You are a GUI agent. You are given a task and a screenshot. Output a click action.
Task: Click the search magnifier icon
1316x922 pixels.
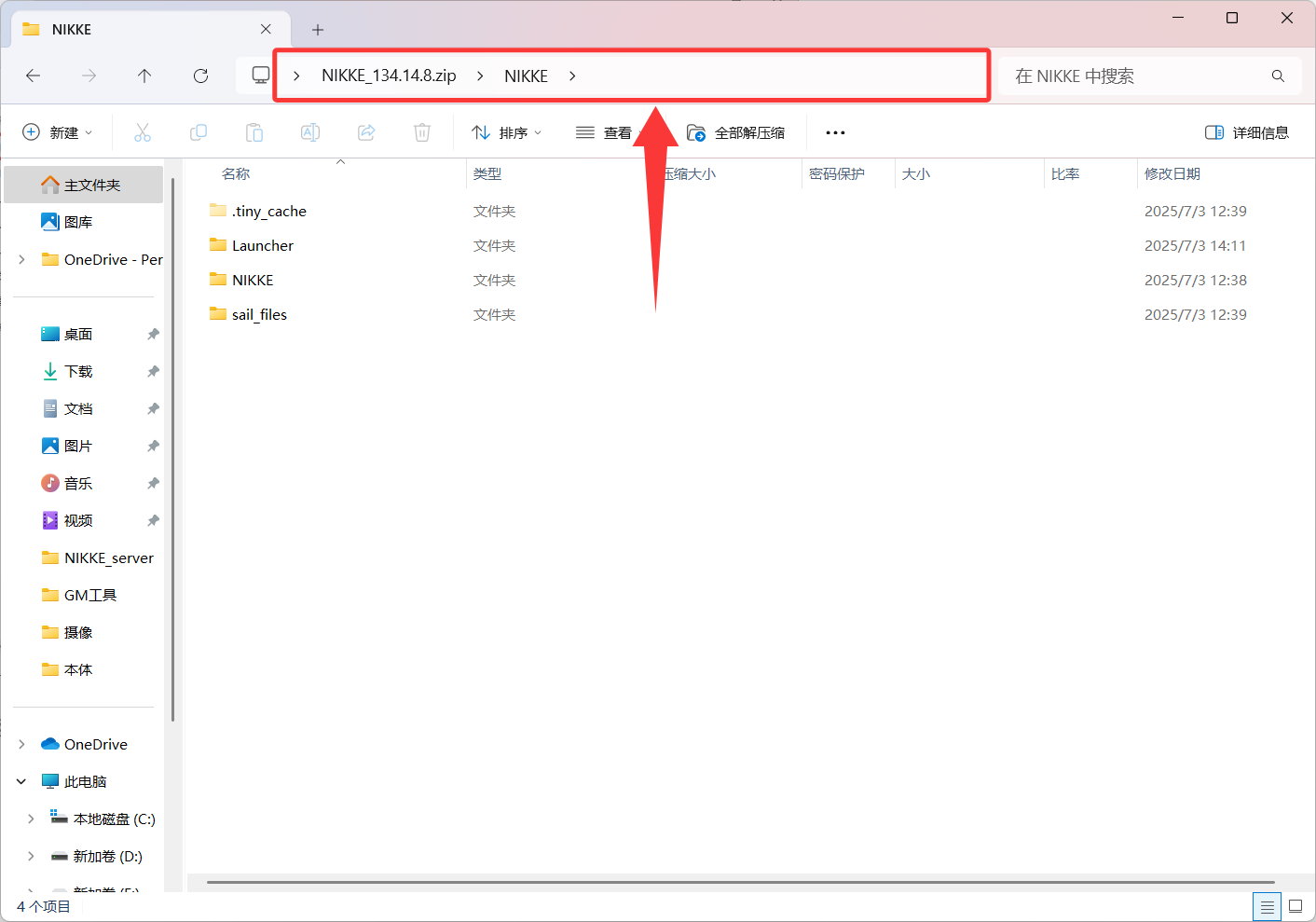tap(1278, 76)
